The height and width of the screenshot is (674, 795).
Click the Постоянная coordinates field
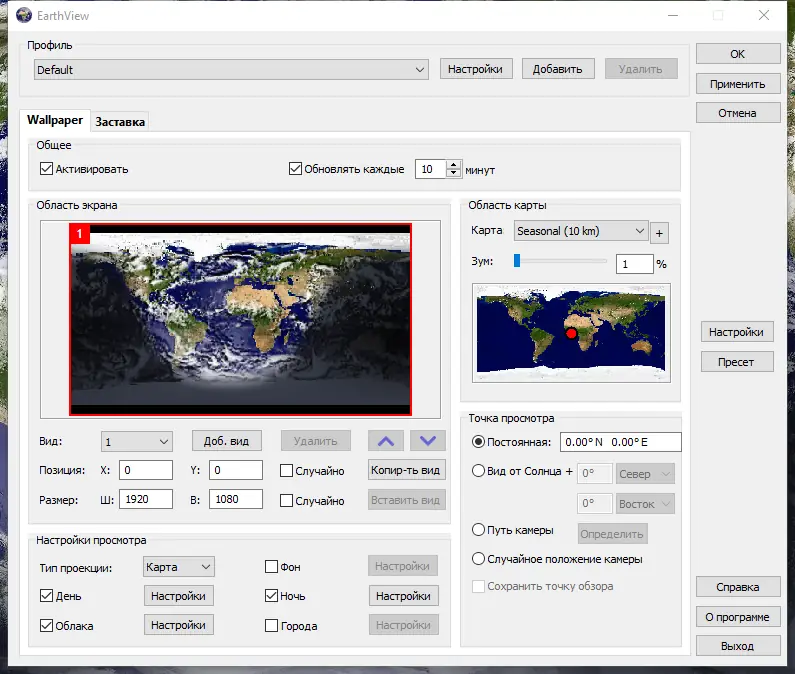pos(621,442)
